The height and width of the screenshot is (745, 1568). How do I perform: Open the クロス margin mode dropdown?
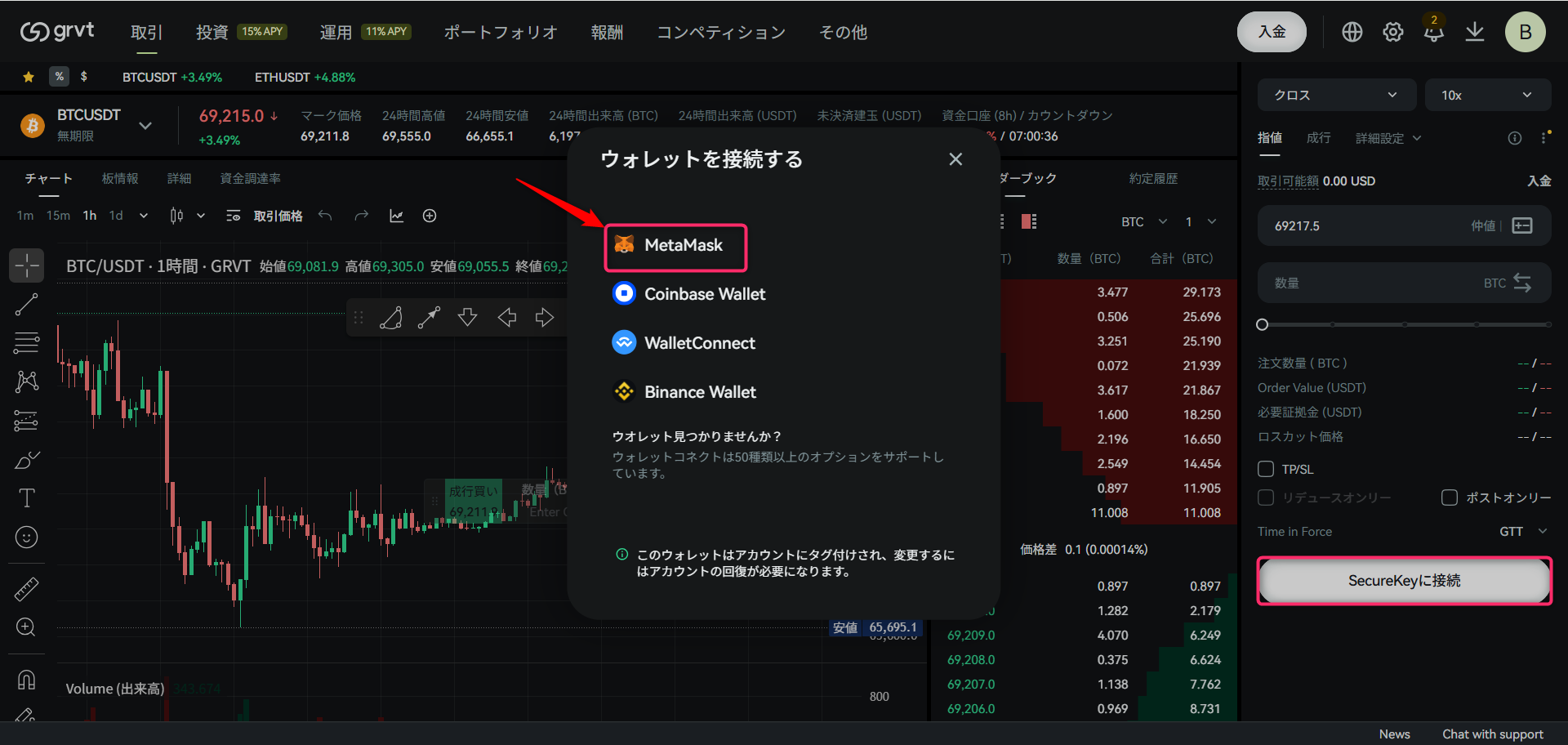tap(1336, 95)
